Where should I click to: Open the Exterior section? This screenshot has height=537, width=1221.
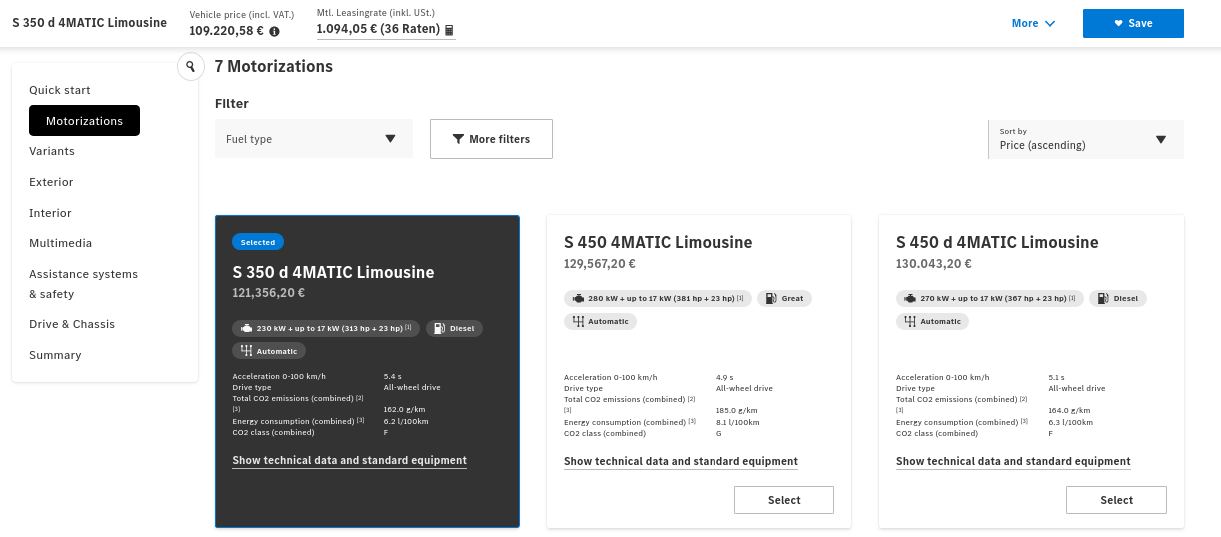[x=51, y=182]
